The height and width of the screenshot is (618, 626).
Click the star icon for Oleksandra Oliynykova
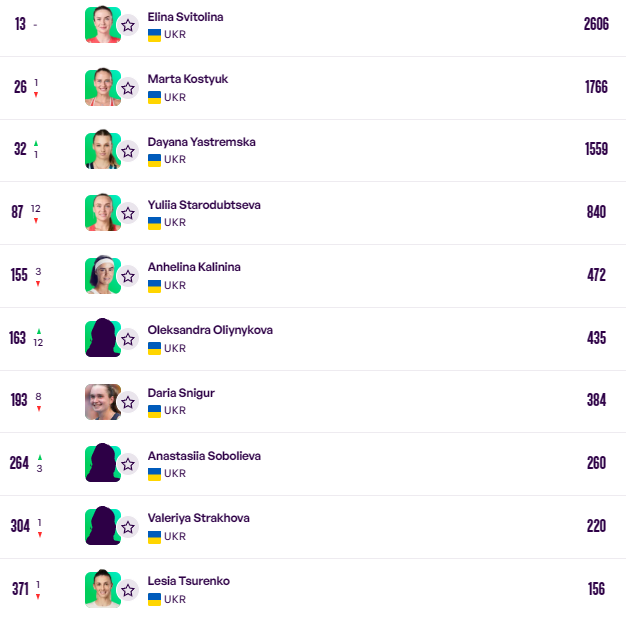click(x=128, y=339)
